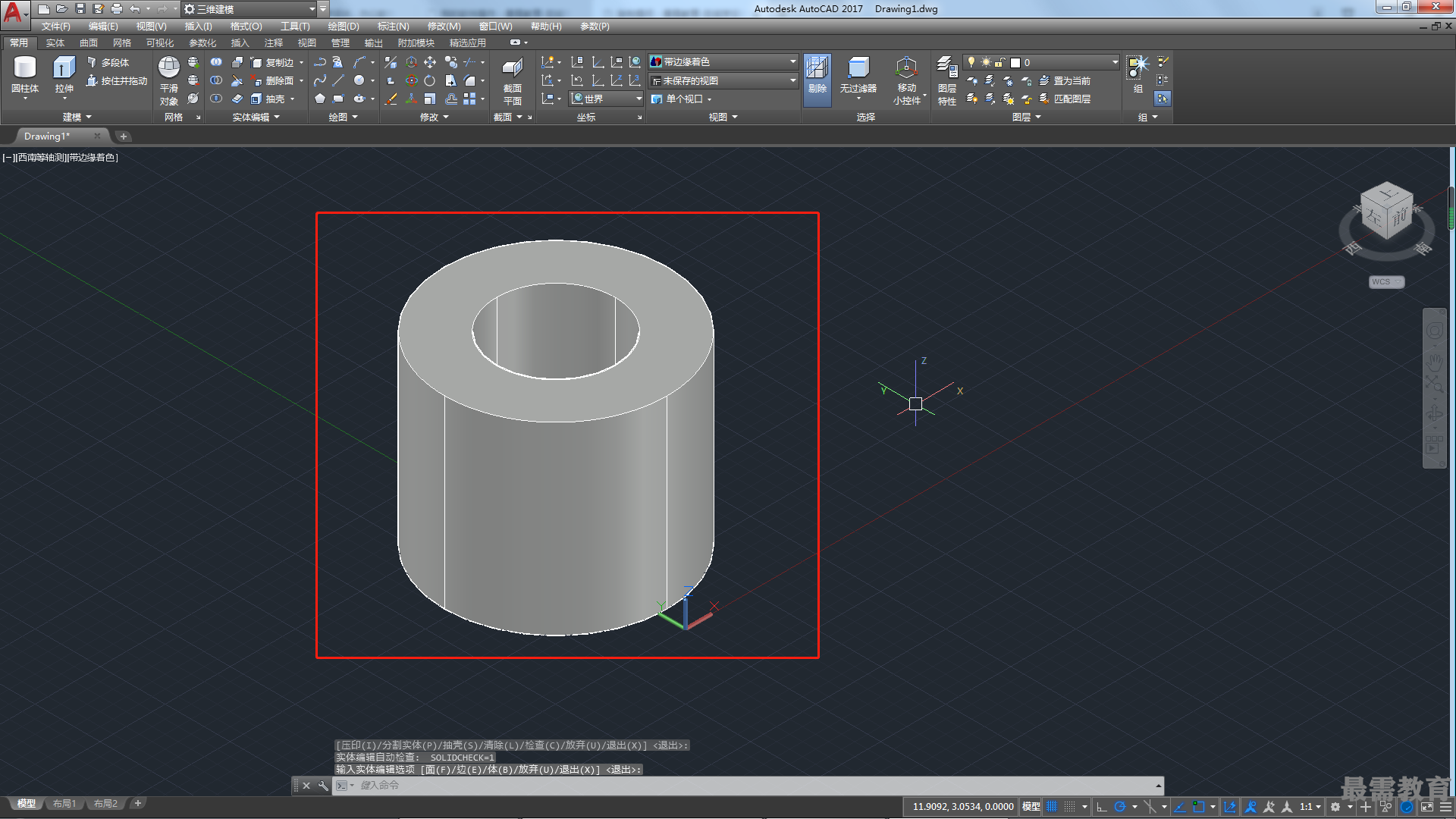Screen dimensions: 1456x819
Task: Click the 3D Rotate gizmo icon in Modify panel
Action: tap(412, 80)
